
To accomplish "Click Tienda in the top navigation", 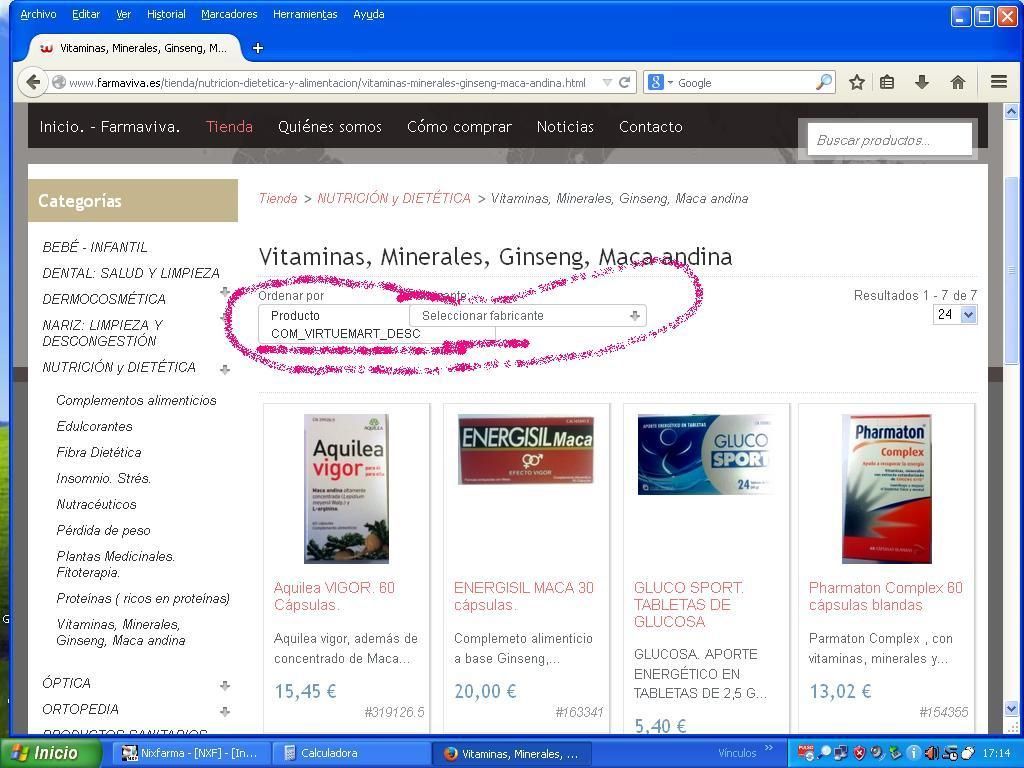I will point(229,127).
